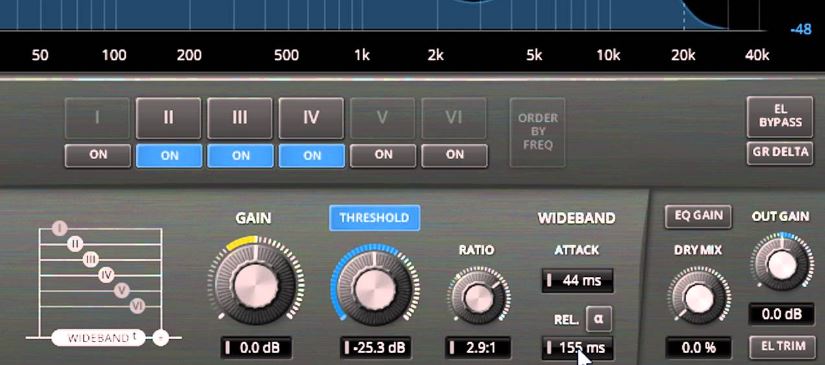Select band II button
Image resolution: width=825 pixels, height=365 pixels.
pos(168,118)
